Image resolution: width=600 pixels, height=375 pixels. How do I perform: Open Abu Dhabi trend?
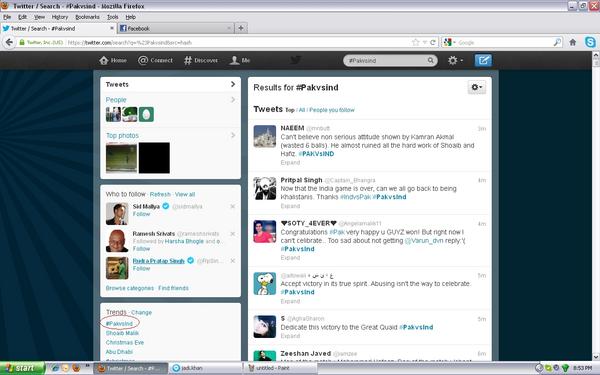119,352
